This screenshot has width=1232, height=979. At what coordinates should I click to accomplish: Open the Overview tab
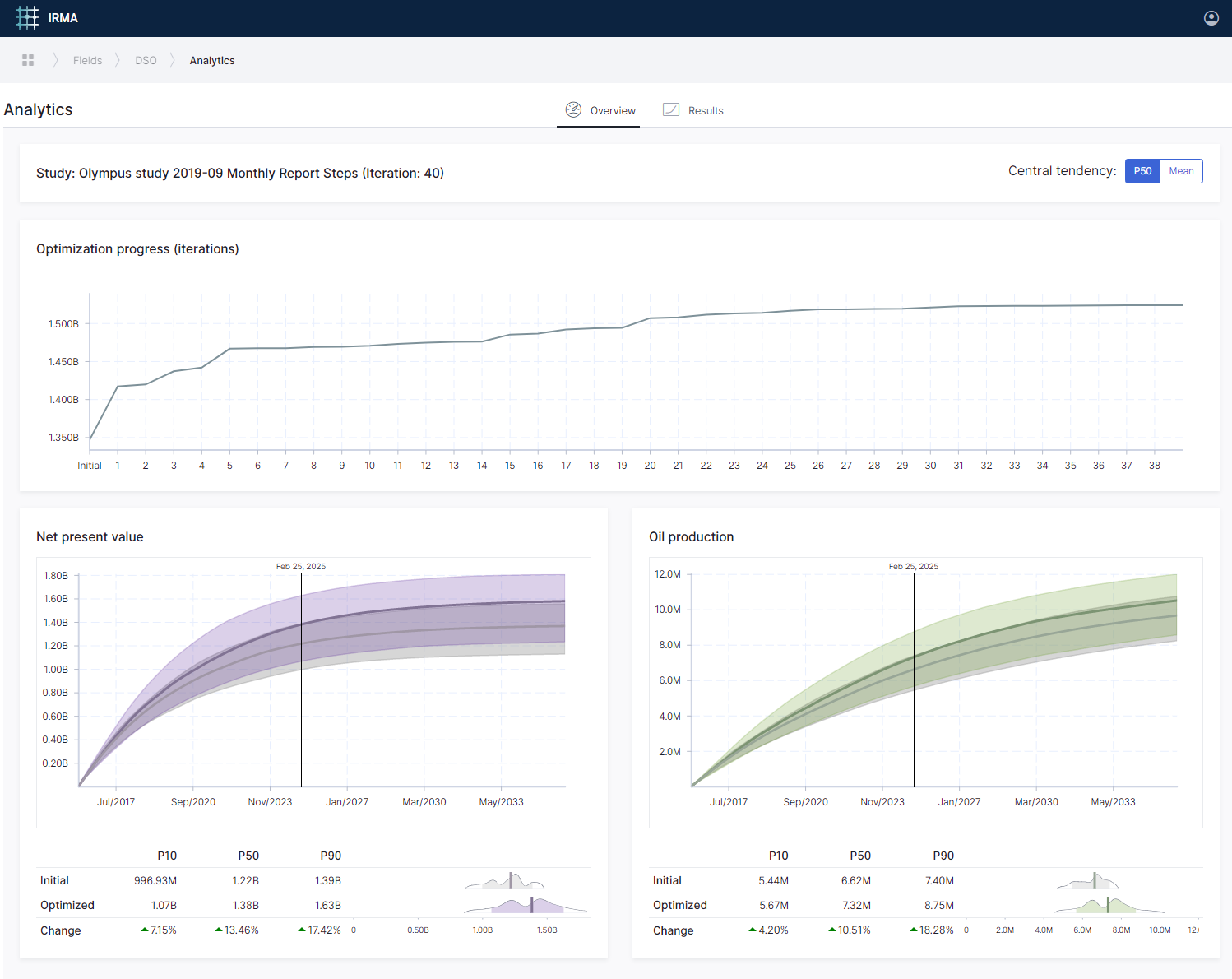tap(612, 110)
